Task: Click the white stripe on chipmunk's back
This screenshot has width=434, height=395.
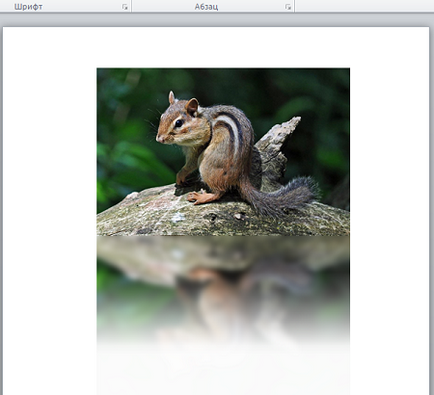Action: 231,130
